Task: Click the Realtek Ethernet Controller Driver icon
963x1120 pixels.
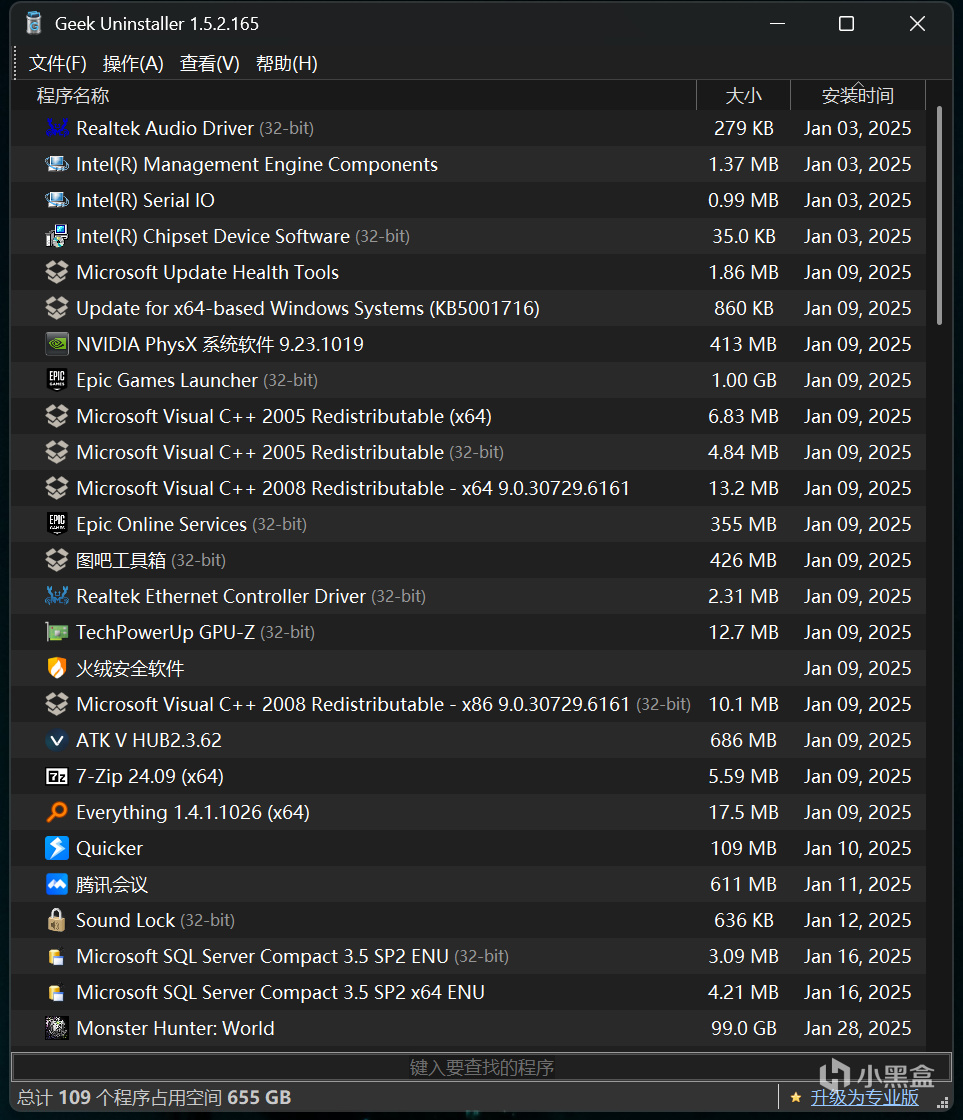Action: 57,596
